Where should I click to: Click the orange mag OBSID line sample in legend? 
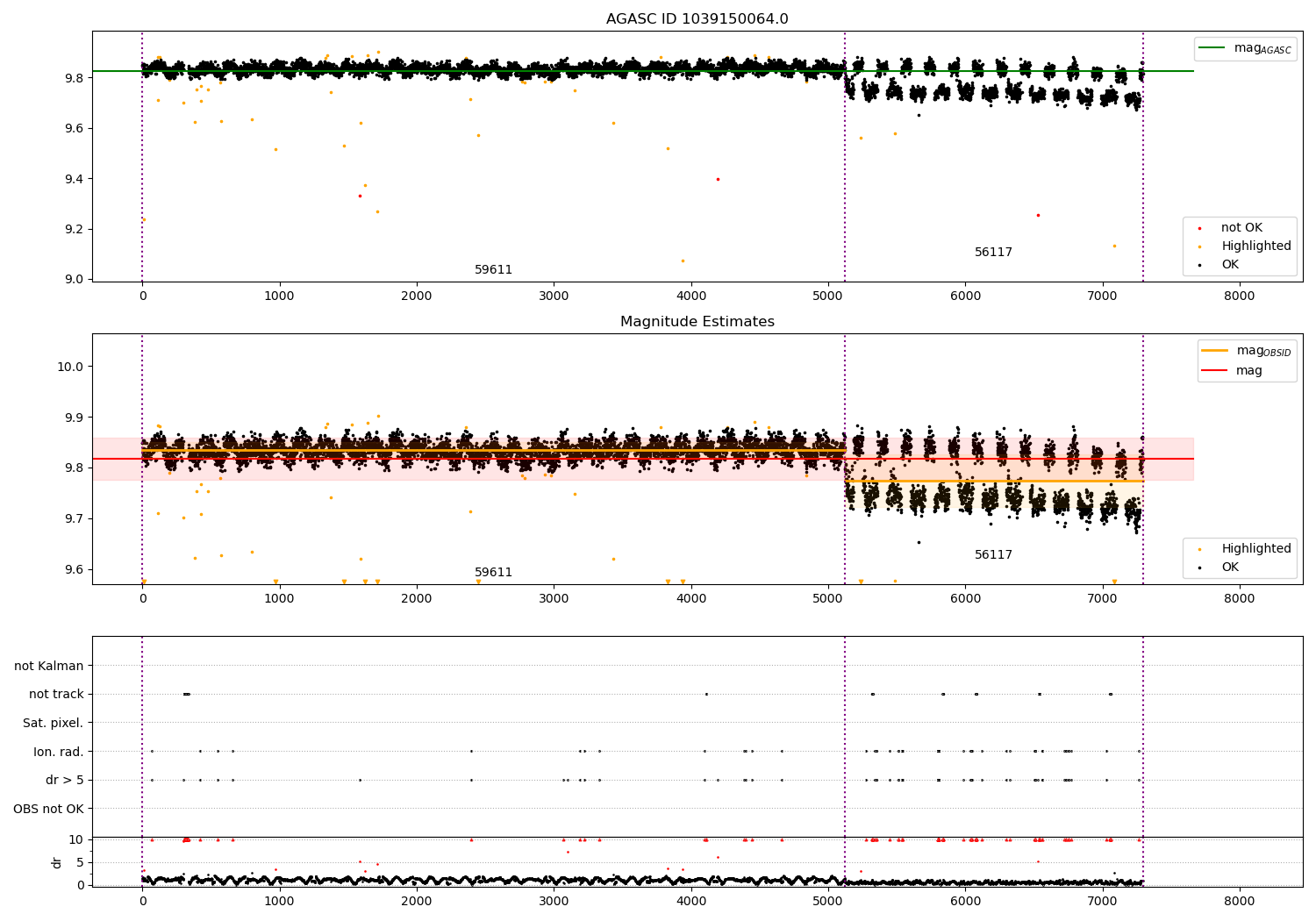pos(1215,351)
